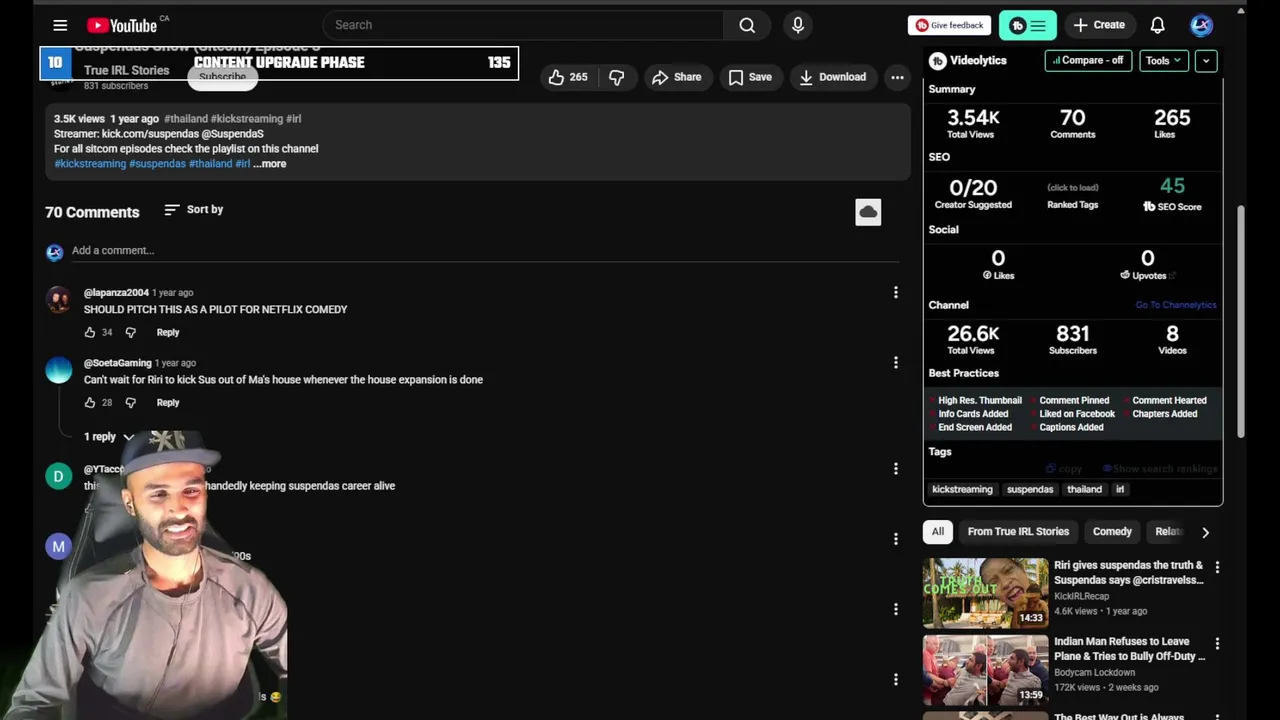The width and height of the screenshot is (1280, 720).
Task: Open the account avatar menu
Action: click(1201, 25)
